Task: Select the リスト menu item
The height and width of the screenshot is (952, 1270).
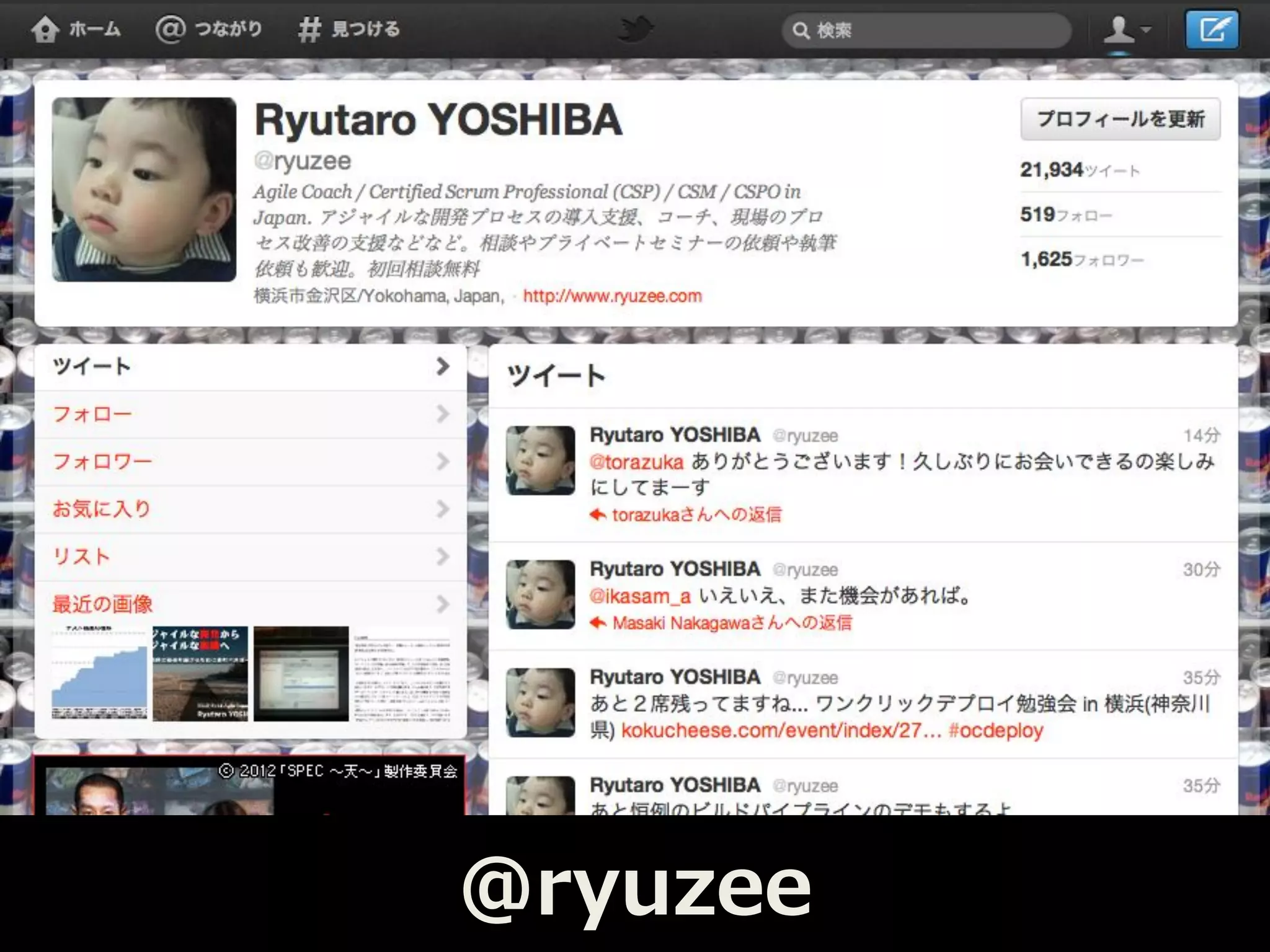Action: tap(82, 556)
